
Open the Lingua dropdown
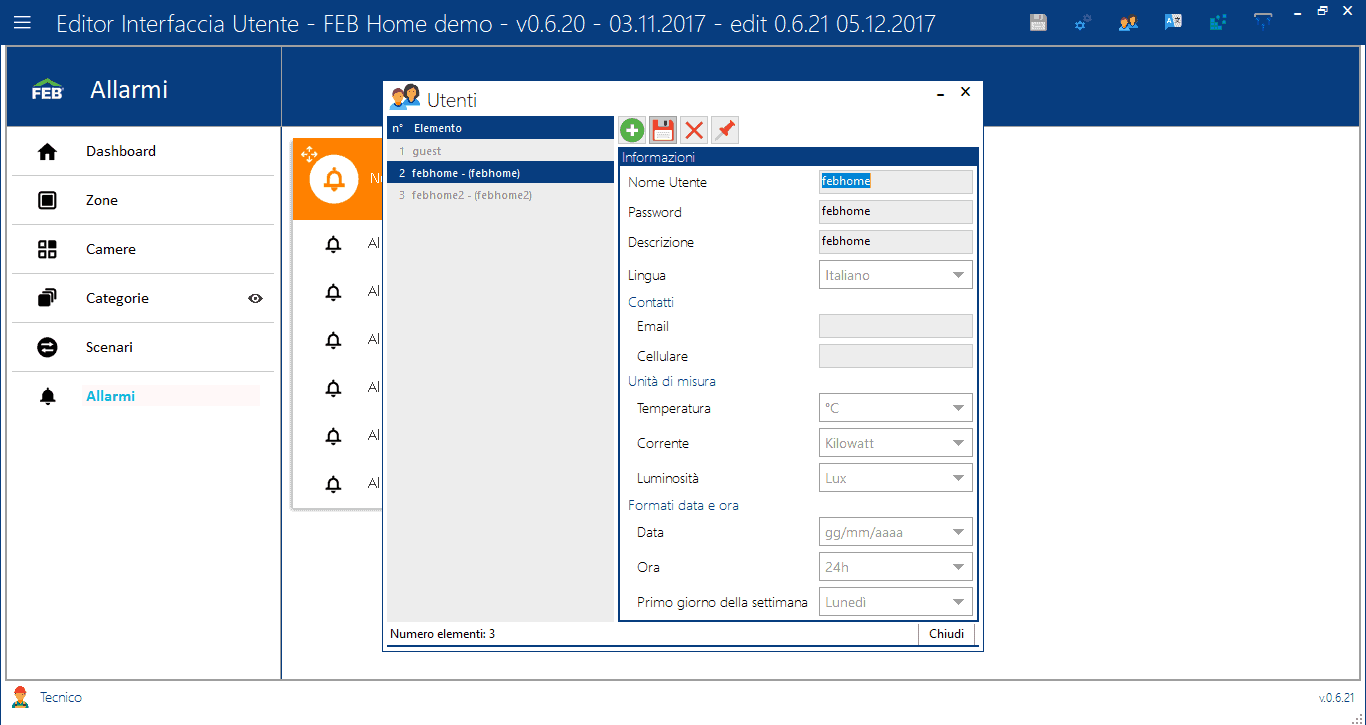tap(895, 275)
